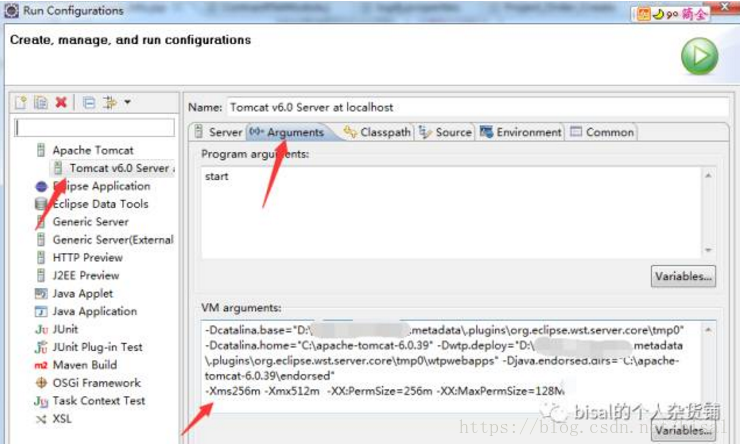Select Eclipse Data Tools entry
The image size is (740, 447).
coord(101,204)
